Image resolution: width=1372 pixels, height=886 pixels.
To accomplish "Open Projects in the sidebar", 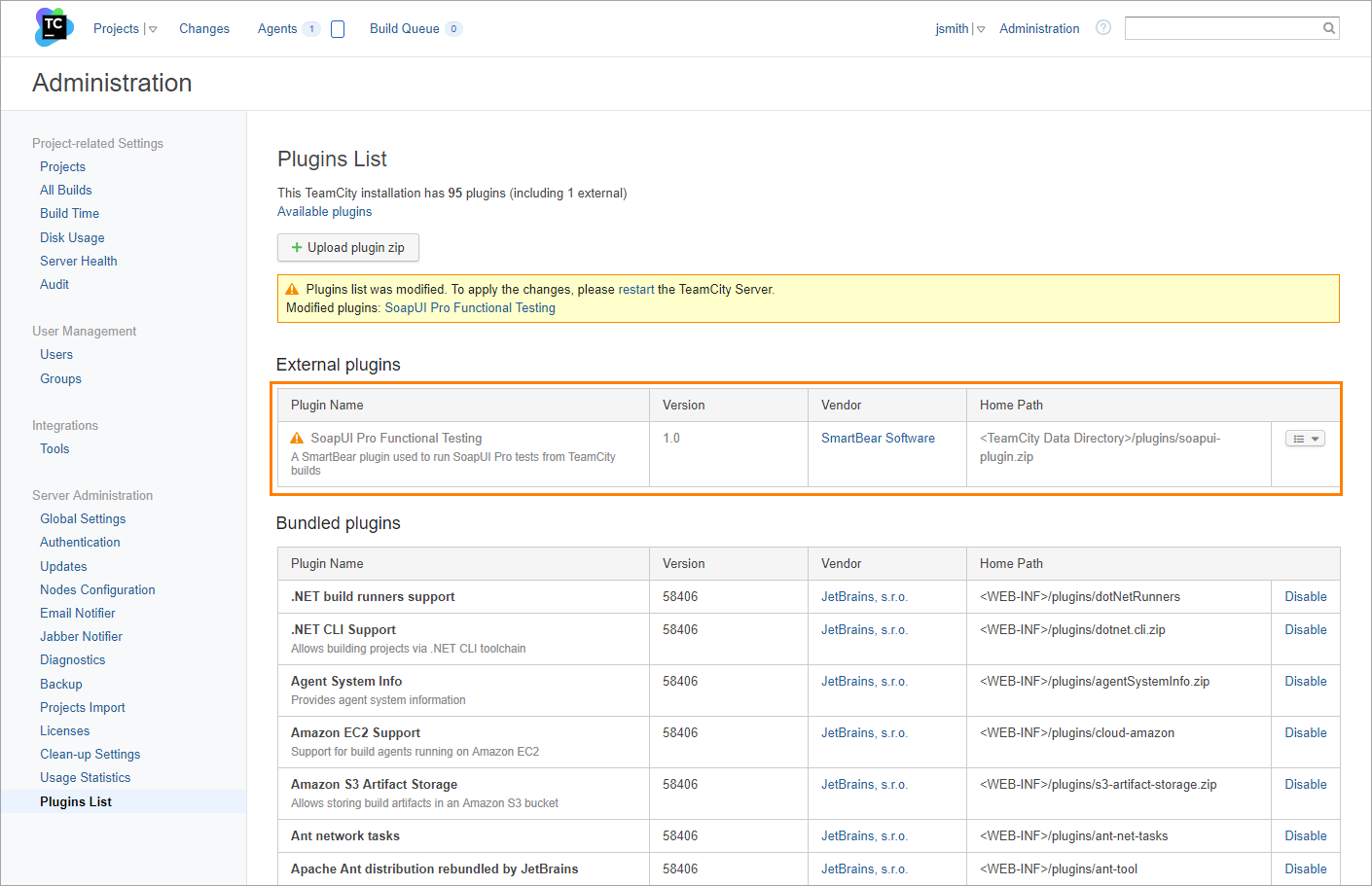I will click(x=62, y=166).
